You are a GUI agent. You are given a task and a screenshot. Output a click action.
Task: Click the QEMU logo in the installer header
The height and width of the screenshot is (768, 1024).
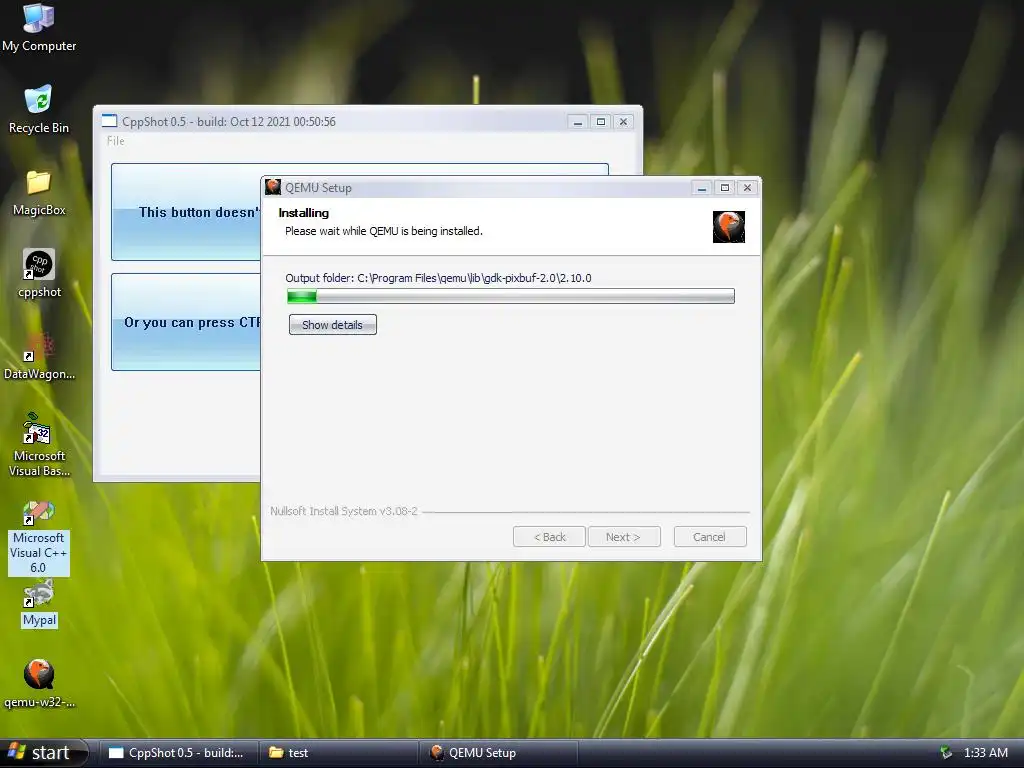click(729, 227)
